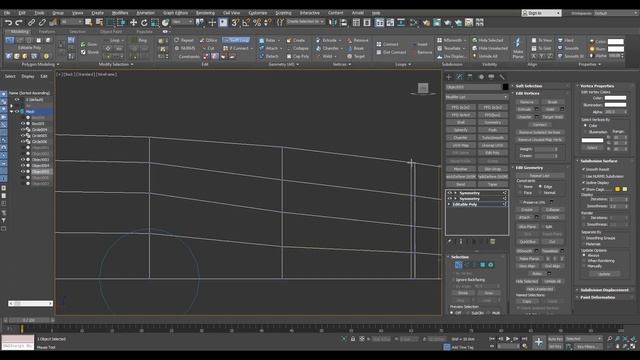Click the Play Animation button
Image resolution: width=640 pixels, height=360 pixels.
(508, 339)
